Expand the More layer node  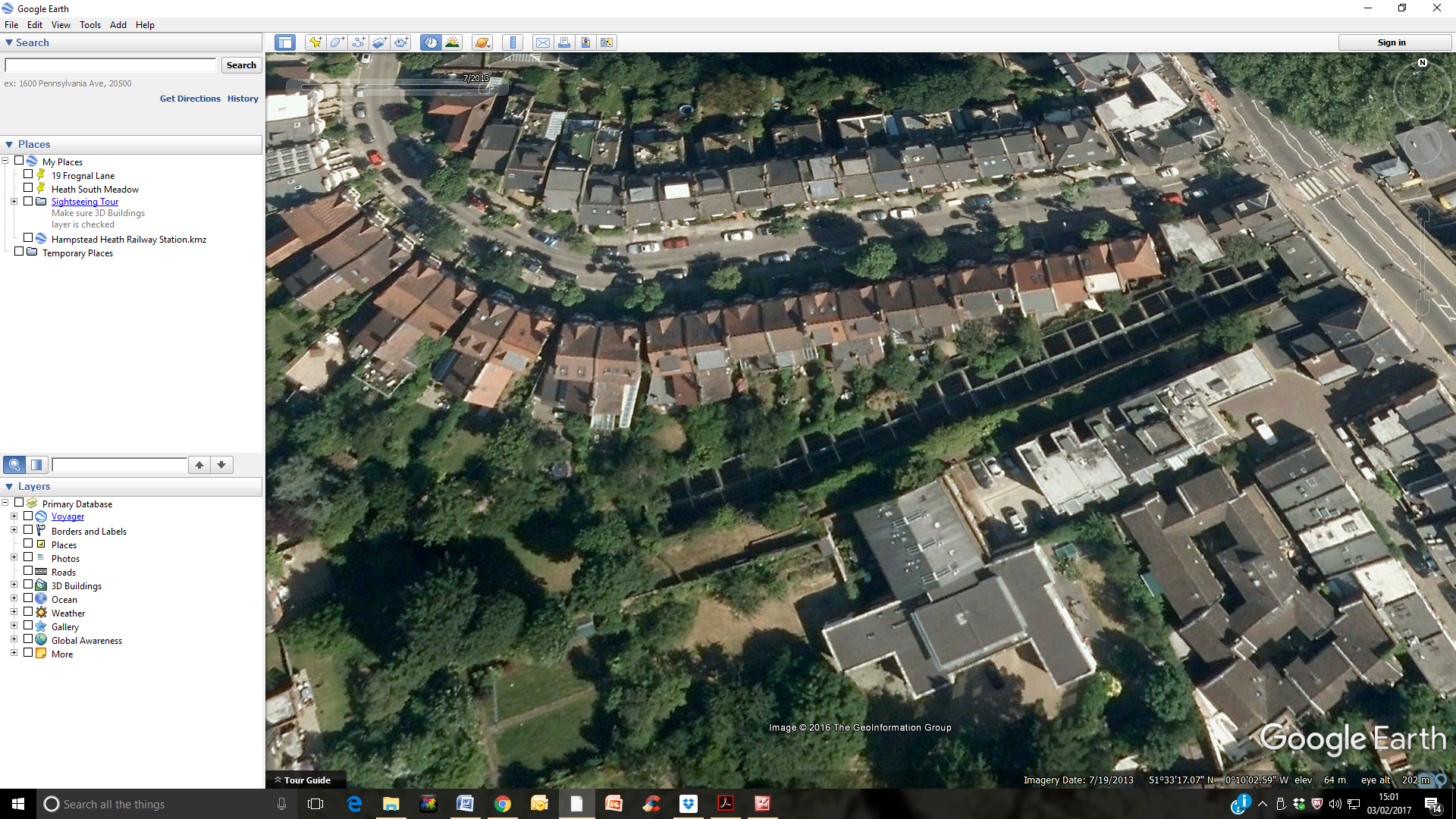(x=14, y=653)
